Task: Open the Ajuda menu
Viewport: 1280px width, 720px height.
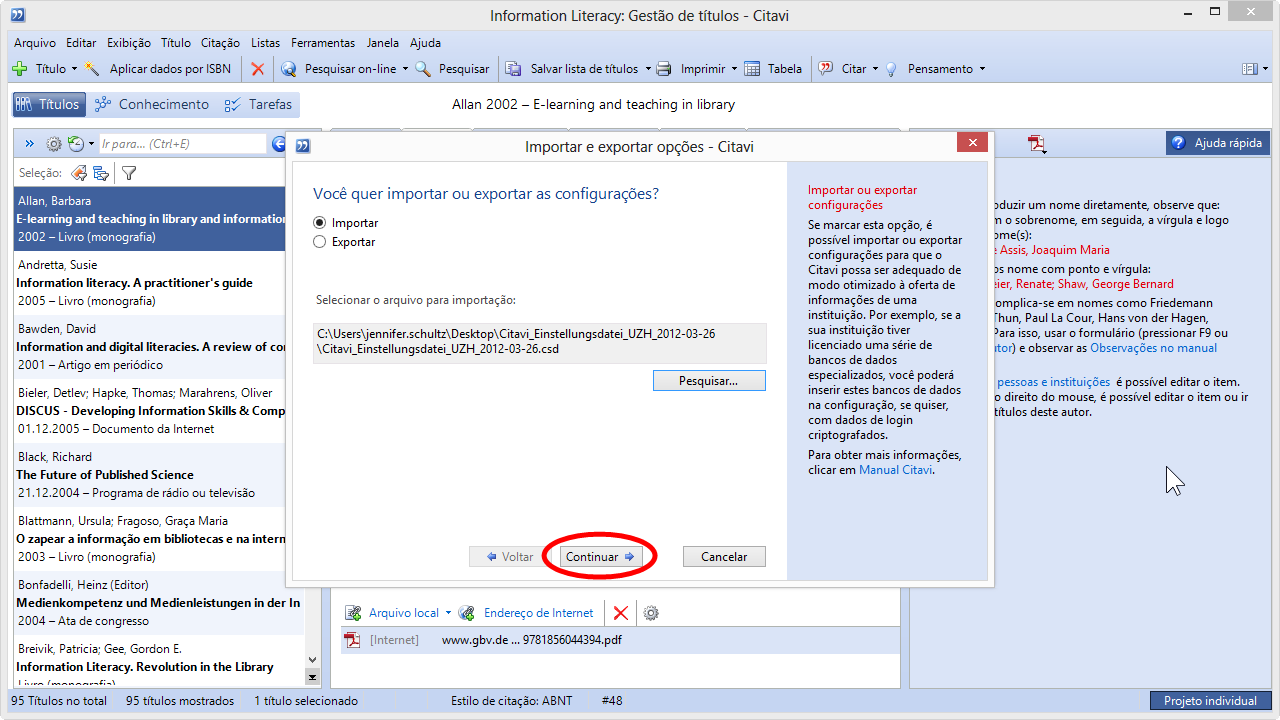Action: (425, 43)
